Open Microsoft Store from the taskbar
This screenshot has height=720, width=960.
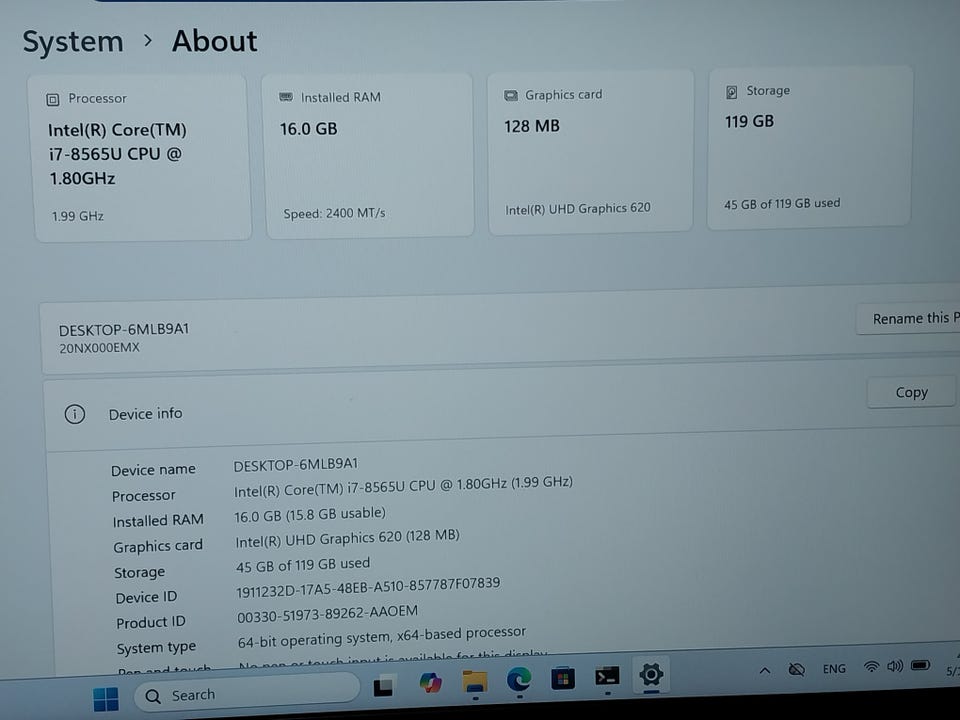(563, 678)
